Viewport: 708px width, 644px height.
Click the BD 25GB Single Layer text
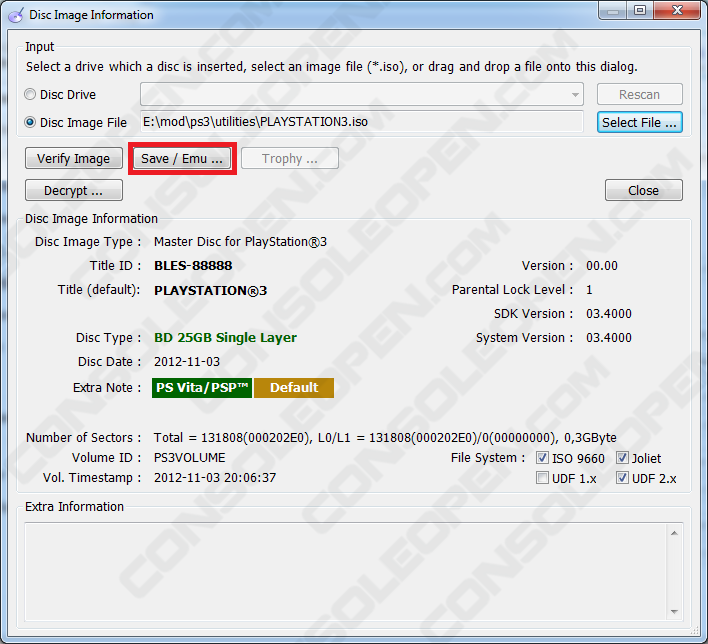[x=225, y=337]
